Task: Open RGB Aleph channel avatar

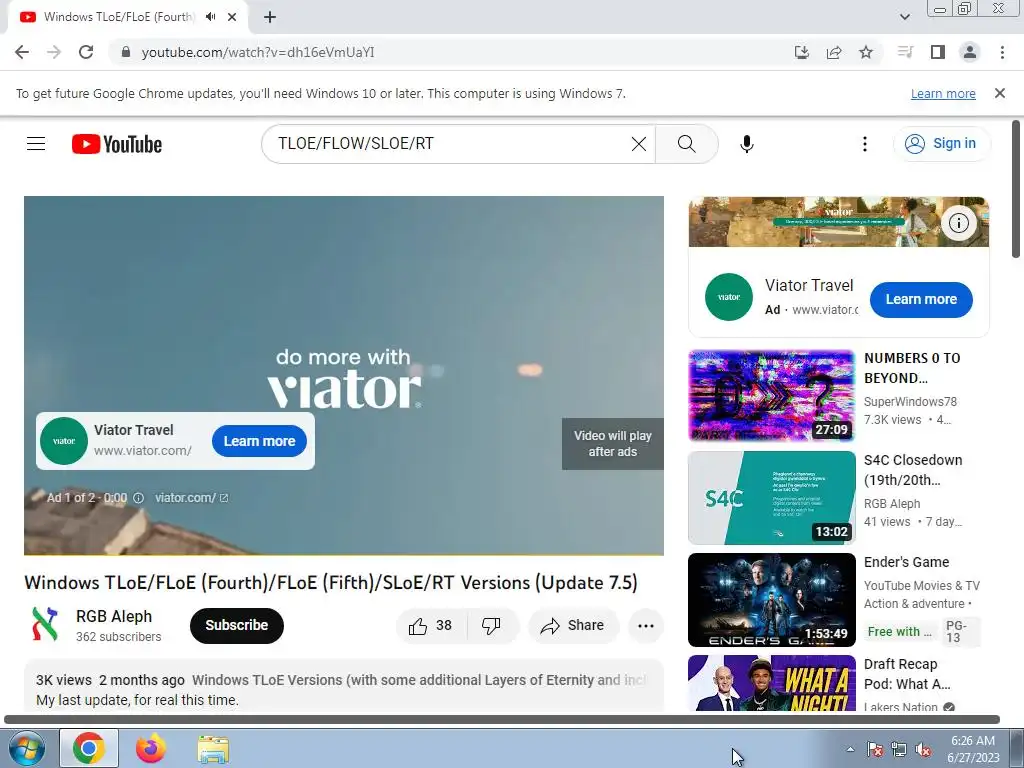Action: [45, 625]
